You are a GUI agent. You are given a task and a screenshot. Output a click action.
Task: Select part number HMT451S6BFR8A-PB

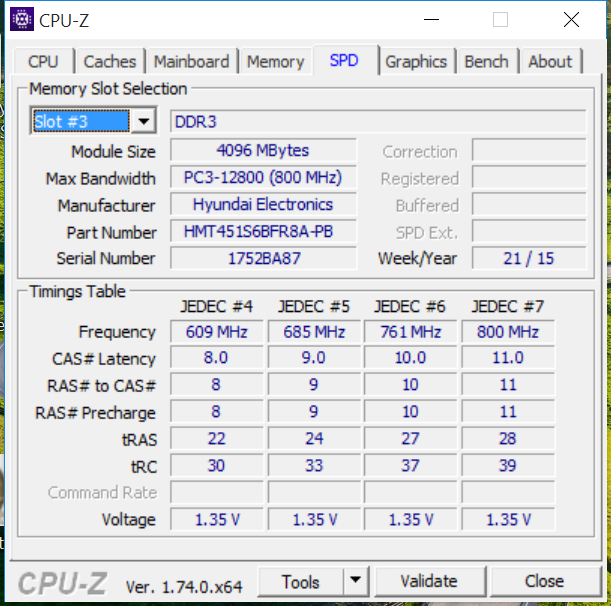263,231
